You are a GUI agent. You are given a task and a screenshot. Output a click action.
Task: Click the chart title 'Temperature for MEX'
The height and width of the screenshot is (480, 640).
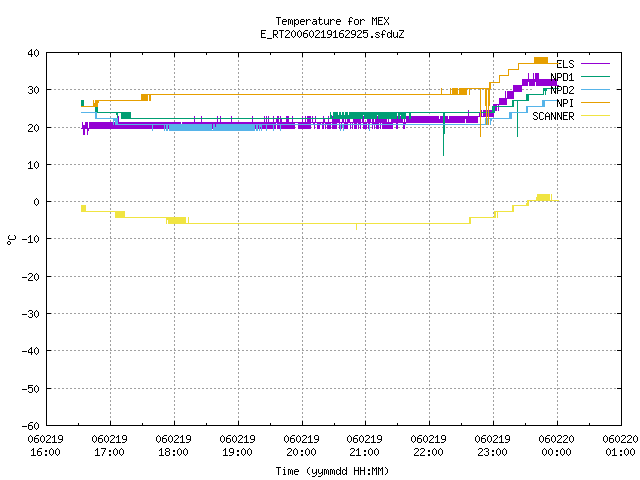[332, 21]
